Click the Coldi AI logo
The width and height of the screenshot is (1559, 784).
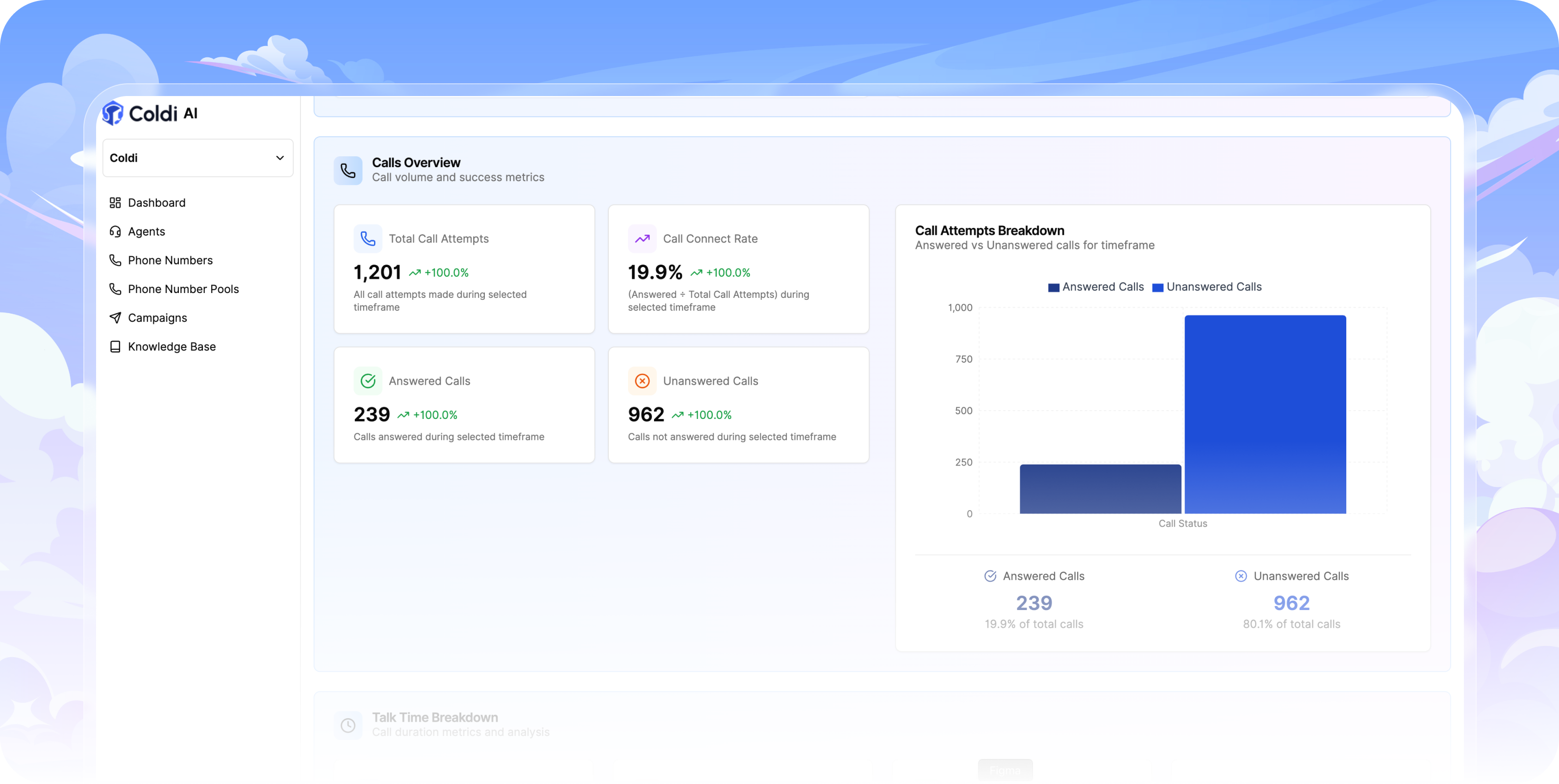tap(150, 113)
